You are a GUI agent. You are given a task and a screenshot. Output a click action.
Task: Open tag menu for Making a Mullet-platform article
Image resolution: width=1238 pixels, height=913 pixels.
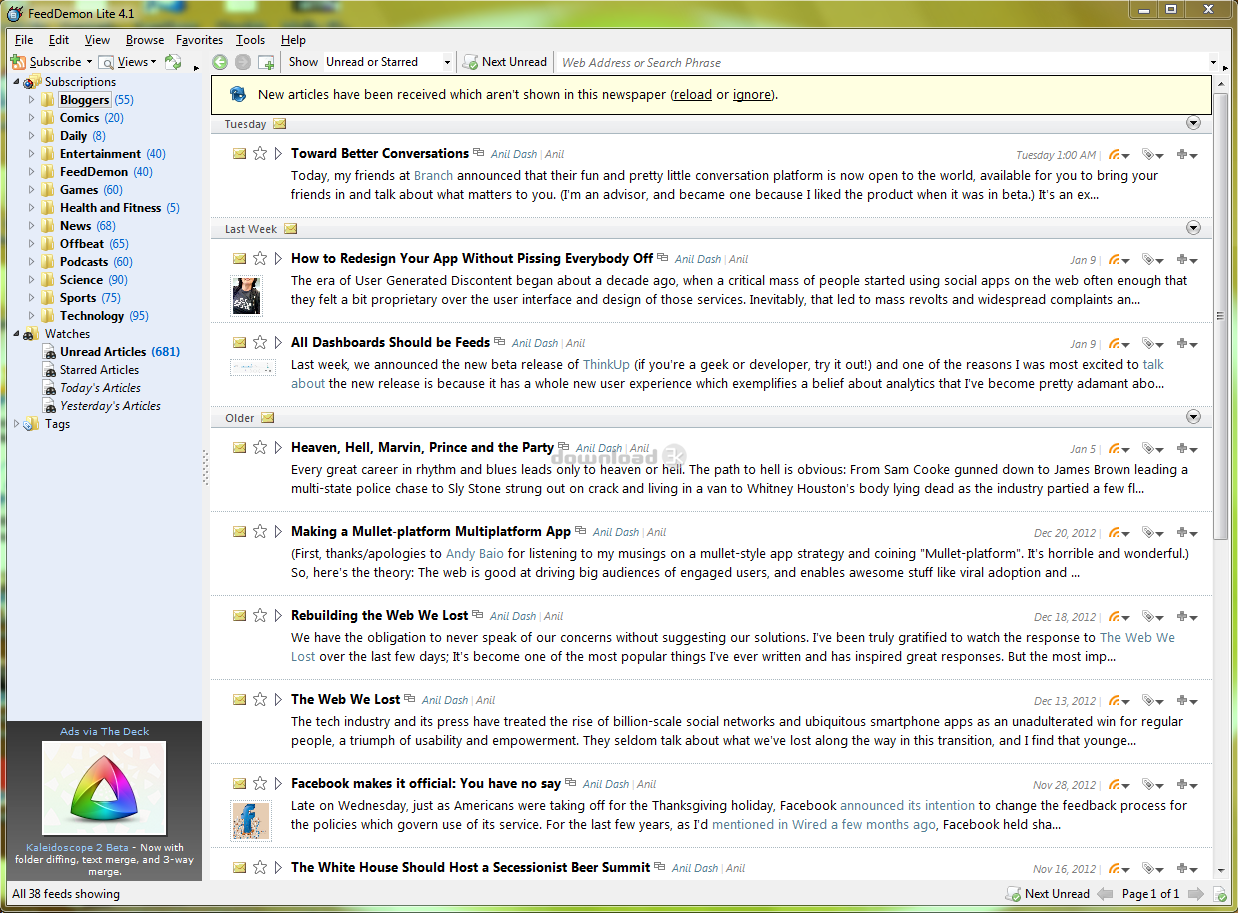click(x=1152, y=533)
